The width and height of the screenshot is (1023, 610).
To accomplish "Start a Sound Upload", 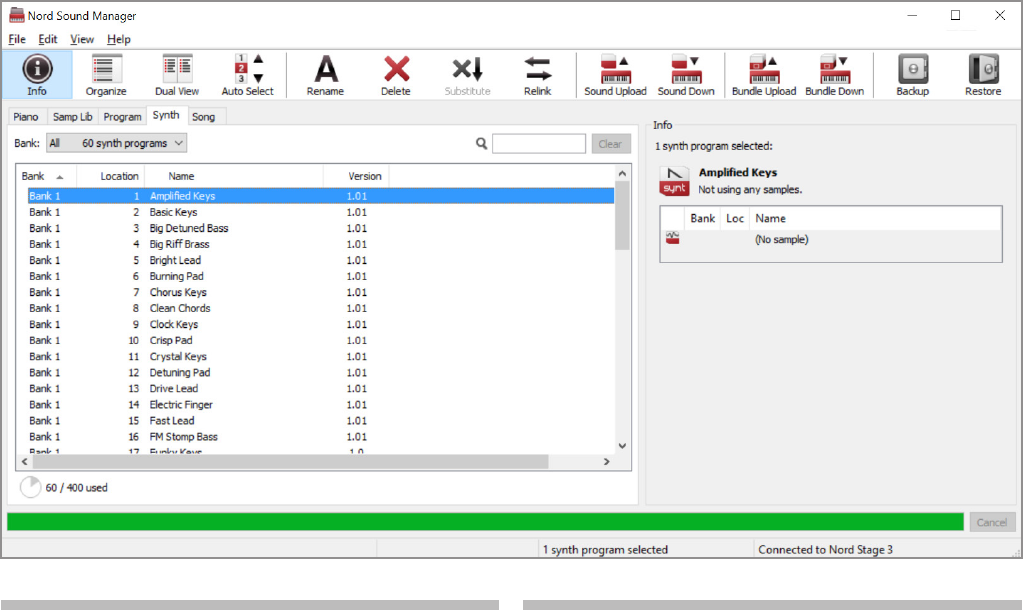I will pos(615,75).
